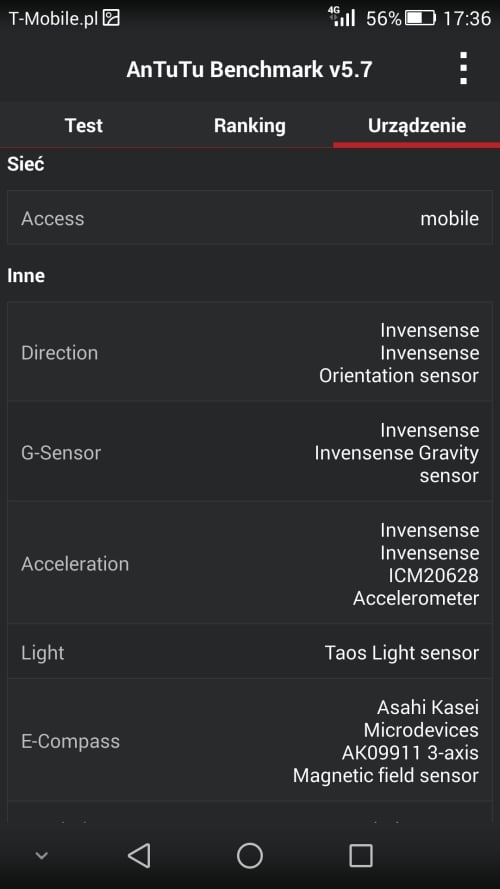Image resolution: width=500 pixels, height=889 pixels.
Task: Open the three-dot overflow menu
Action: point(463,69)
